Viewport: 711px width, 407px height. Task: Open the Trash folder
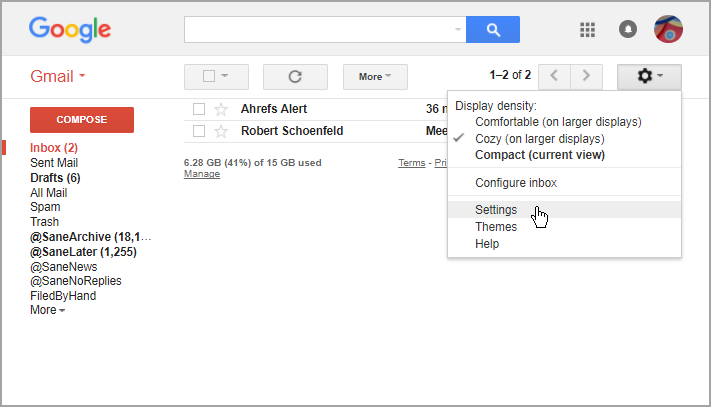pos(44,222)
